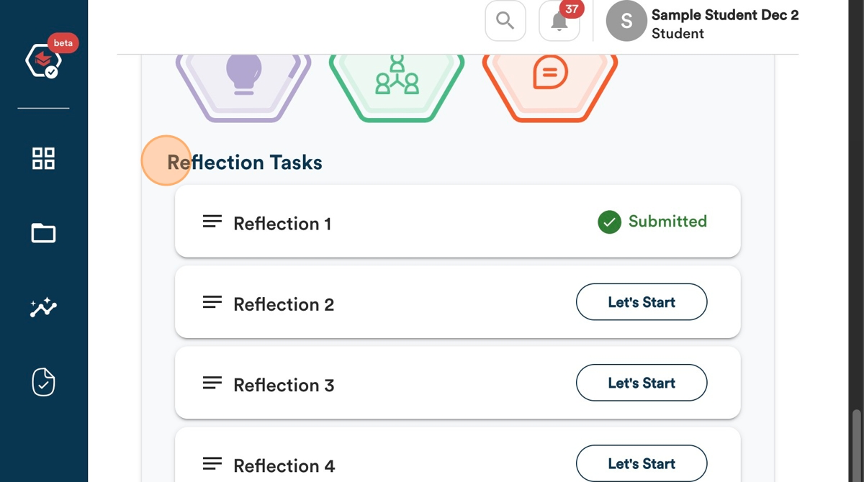
Task: Open the notifications bell with 37 badge
Action: [x=559, y=21]
